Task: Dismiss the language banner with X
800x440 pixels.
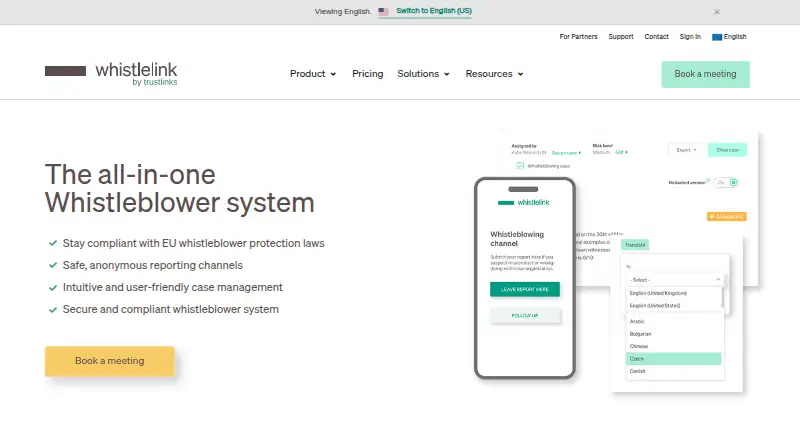Action: (716, 12)
